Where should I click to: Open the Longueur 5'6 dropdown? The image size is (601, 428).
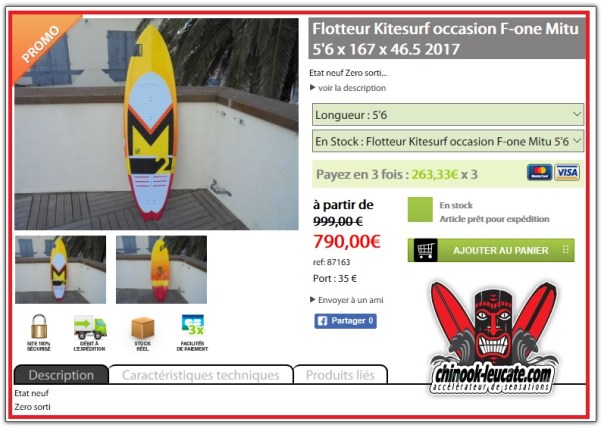(x=448, y=115)
